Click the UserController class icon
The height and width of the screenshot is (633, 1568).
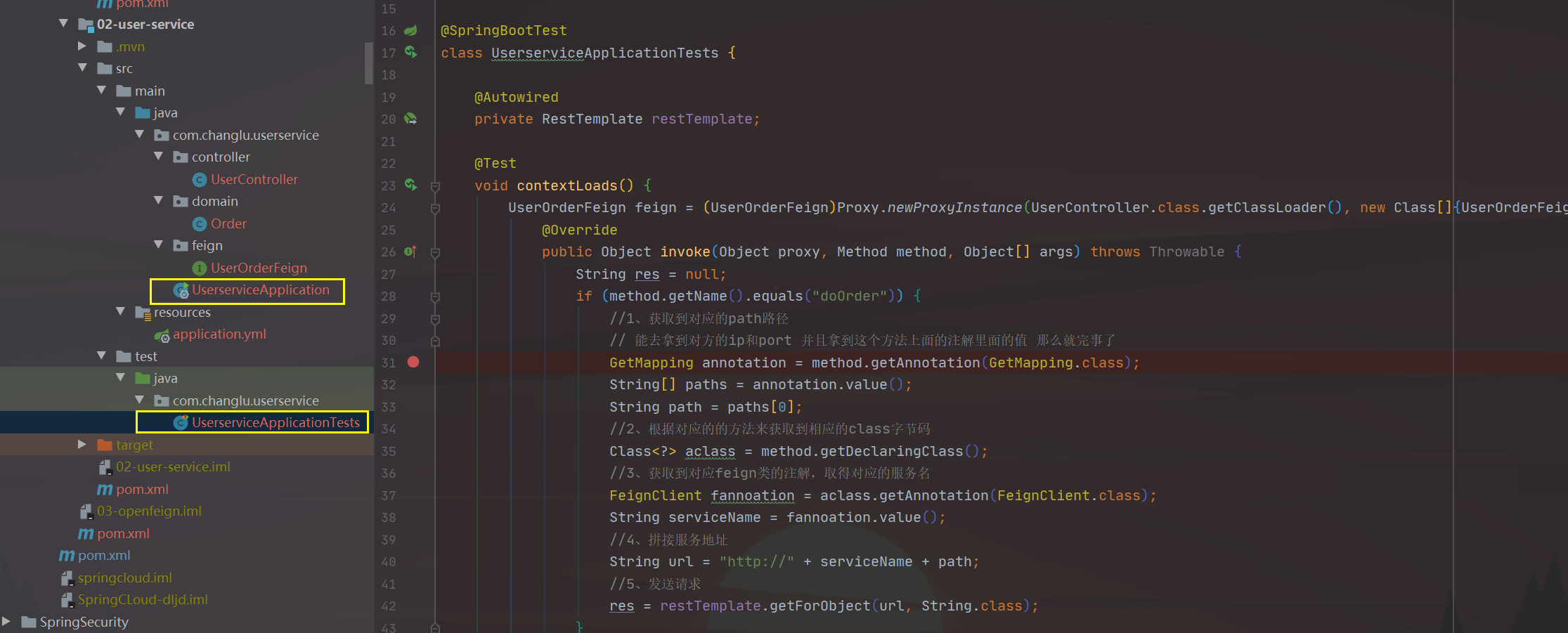click(x=200, y=180)
